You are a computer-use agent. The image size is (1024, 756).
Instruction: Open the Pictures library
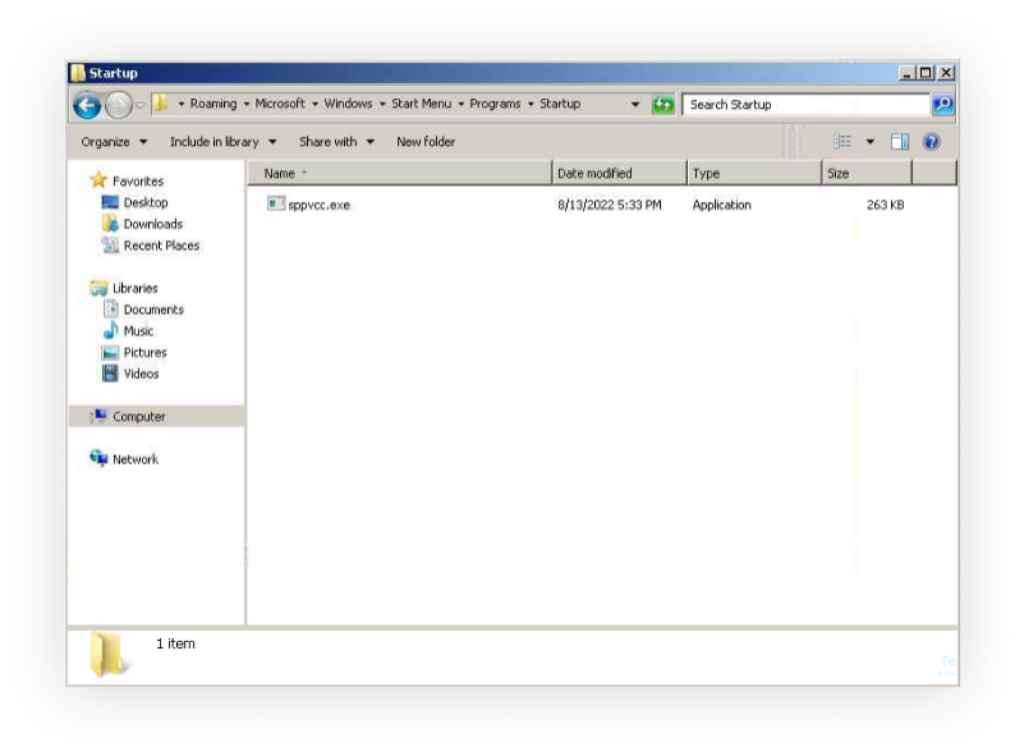coord(145,353)
